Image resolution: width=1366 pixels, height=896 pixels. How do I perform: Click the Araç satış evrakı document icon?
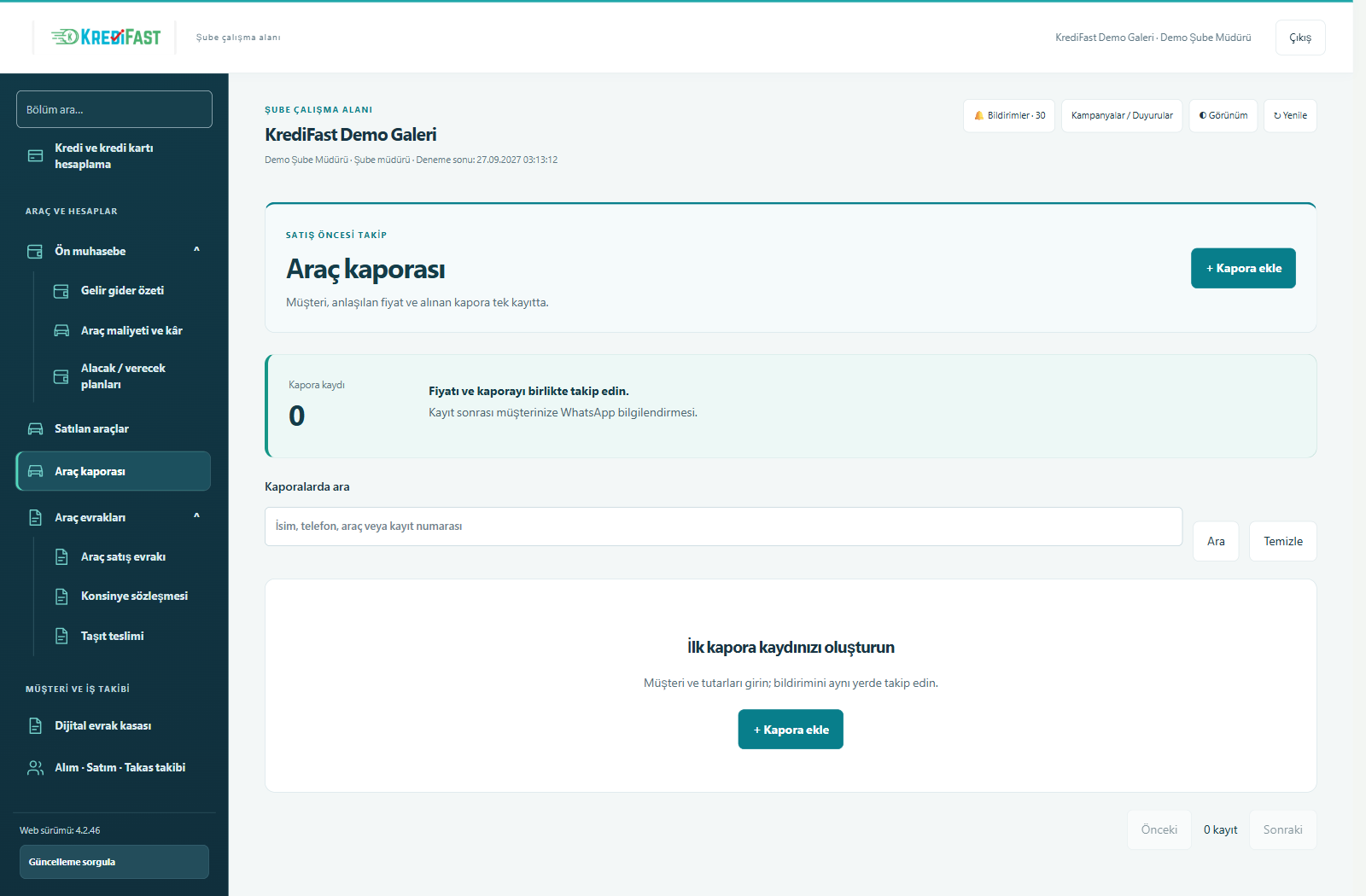pyautogui.click(x=61, y=556)
